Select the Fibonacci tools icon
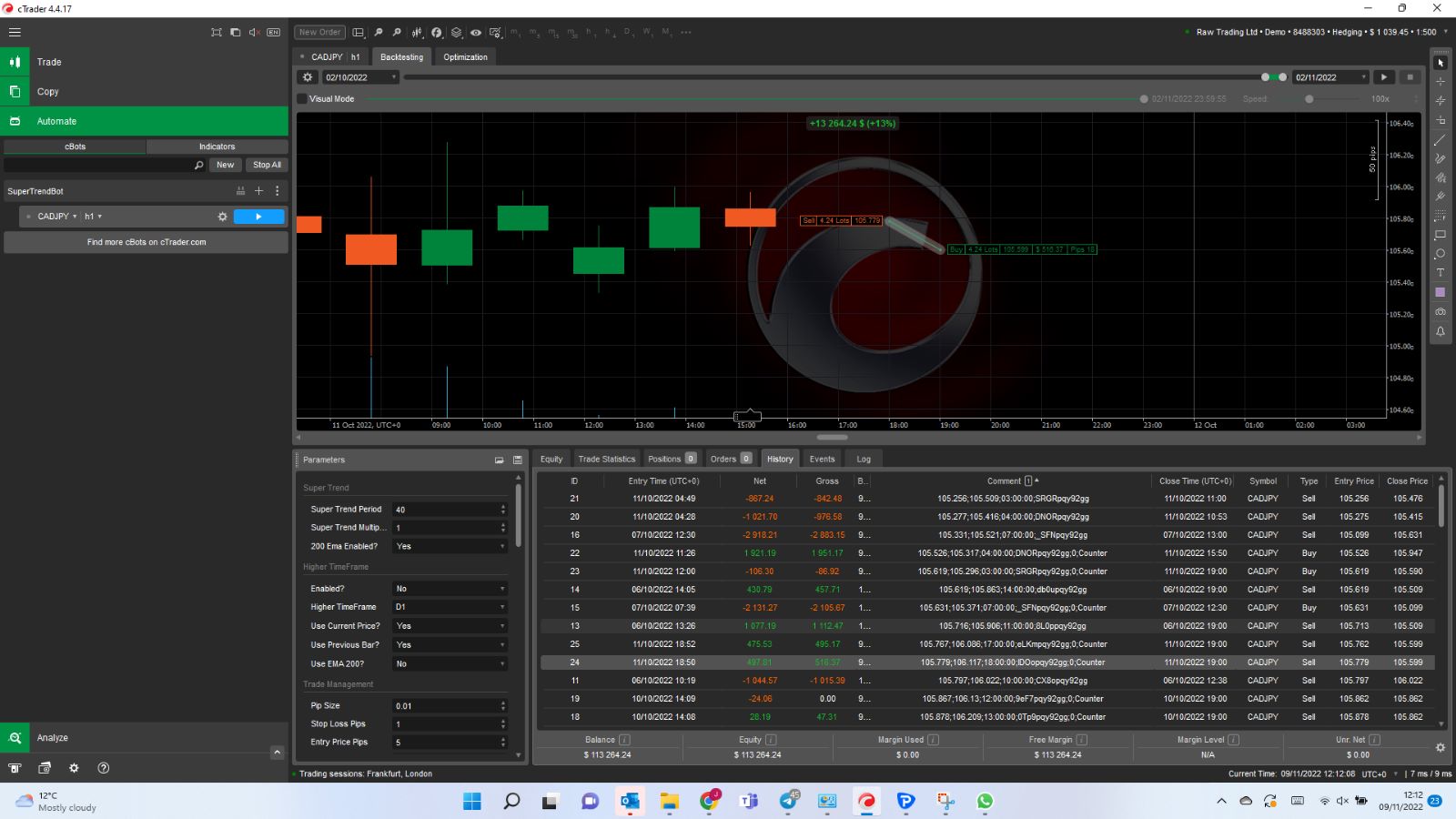Image resolution: width=1456 pixels, height=819 pixels. tap(1440, 177)
